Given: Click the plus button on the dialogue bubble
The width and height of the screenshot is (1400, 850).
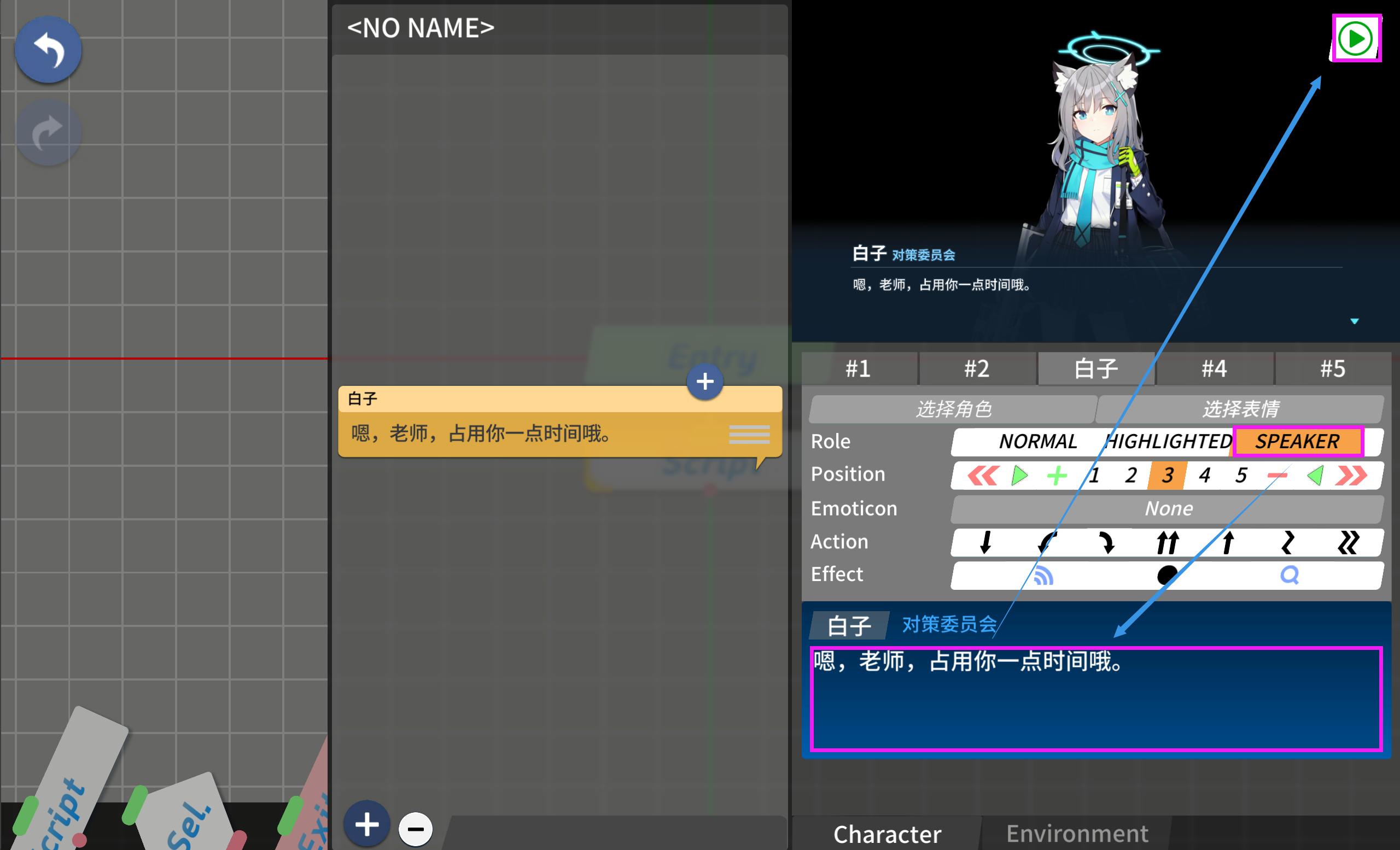Looking at the screenshot, I should coord(704,382).
